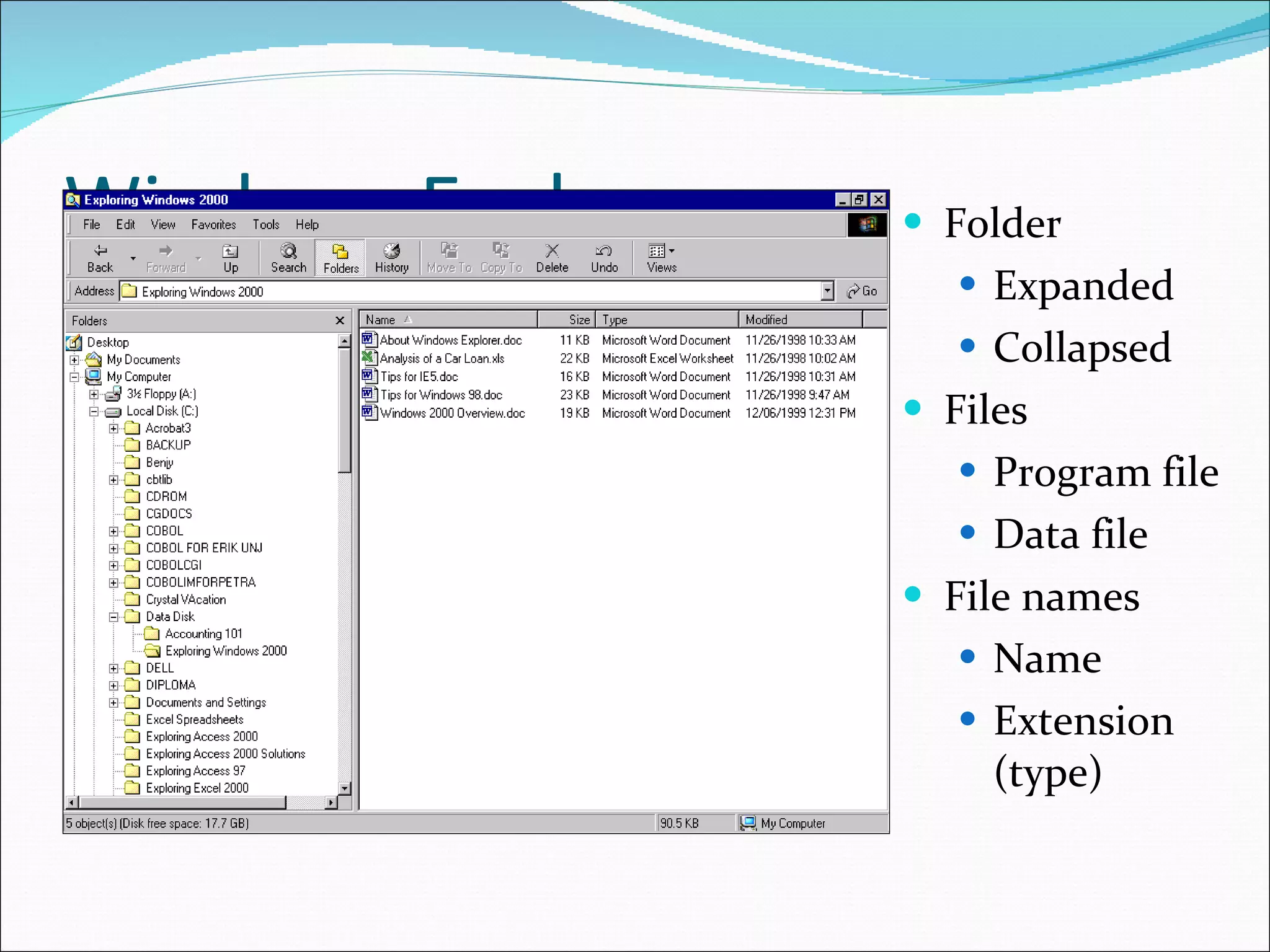Select the CDROM folder icon
The width and height of the screenshot is (1270, 952).
pyautogui.click(x=132, y=496)
